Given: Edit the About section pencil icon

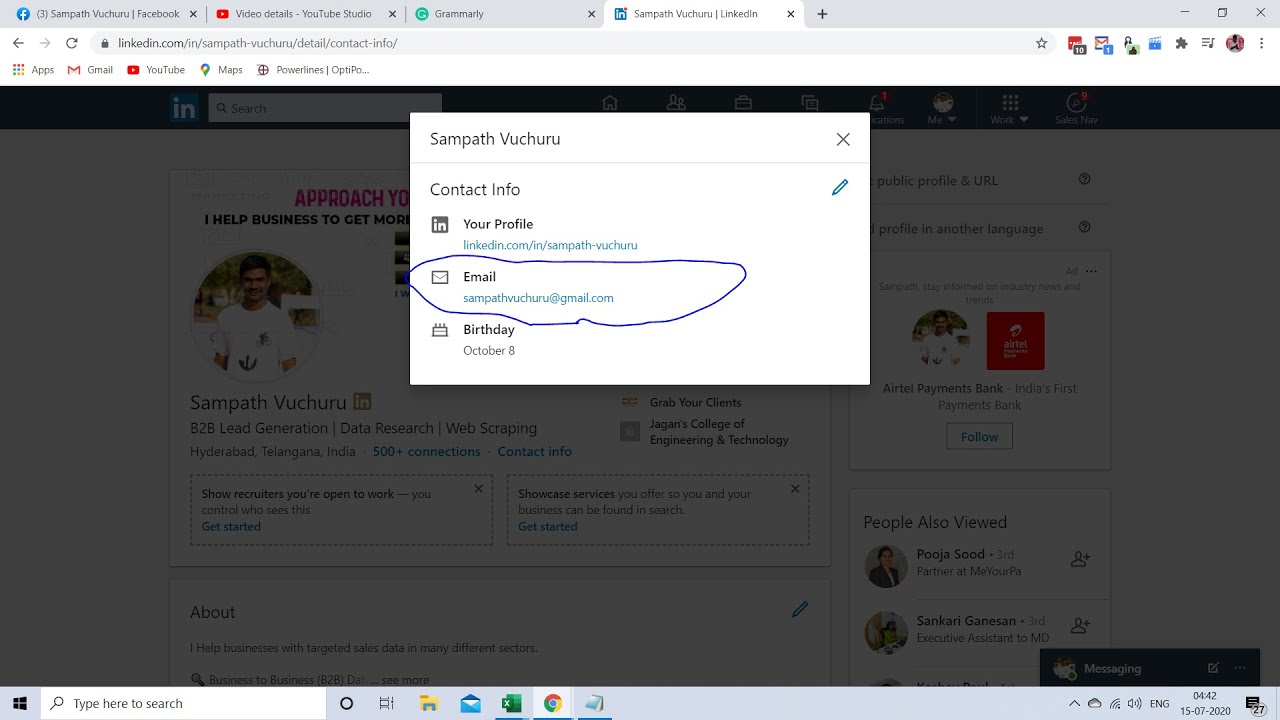Looking at the screenshot, I should (x=800, y=609).
